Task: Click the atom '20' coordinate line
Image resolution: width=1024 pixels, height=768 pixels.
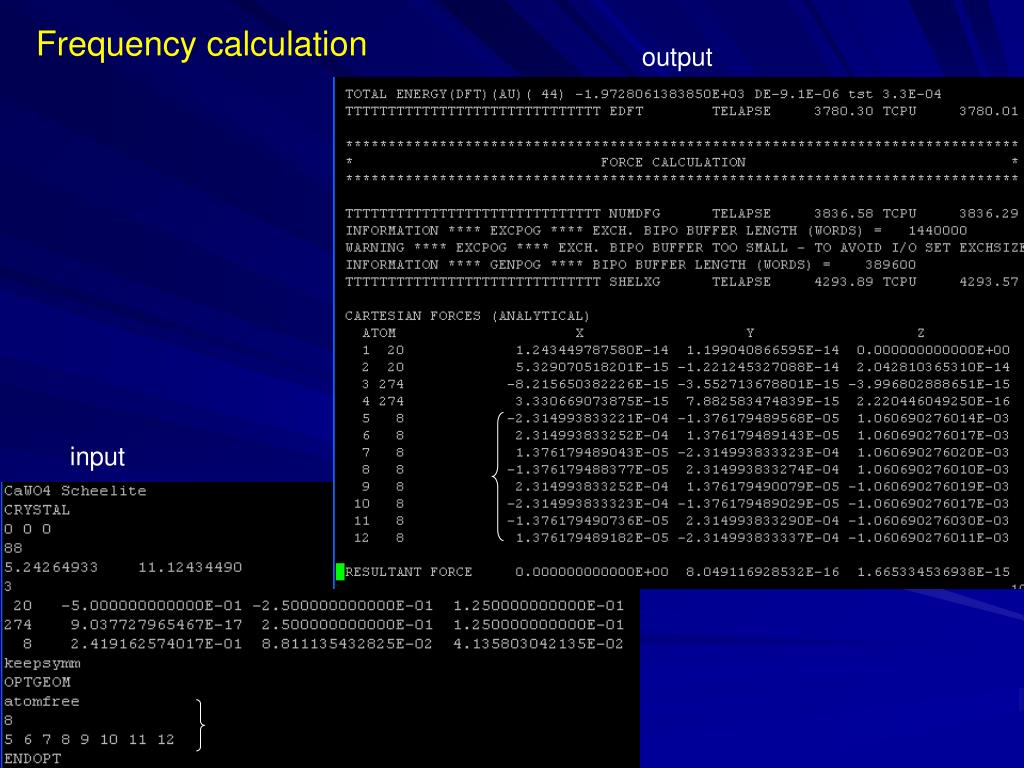Action: pos(318,605)
